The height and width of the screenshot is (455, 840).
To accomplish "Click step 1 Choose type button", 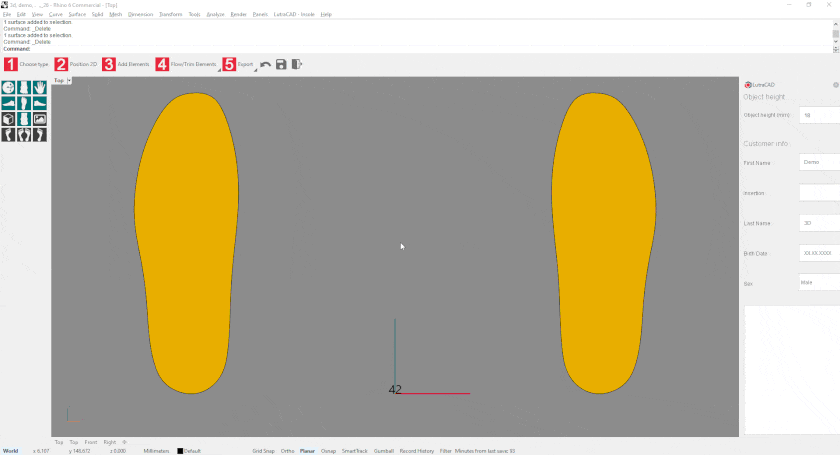I will point(26,64).
